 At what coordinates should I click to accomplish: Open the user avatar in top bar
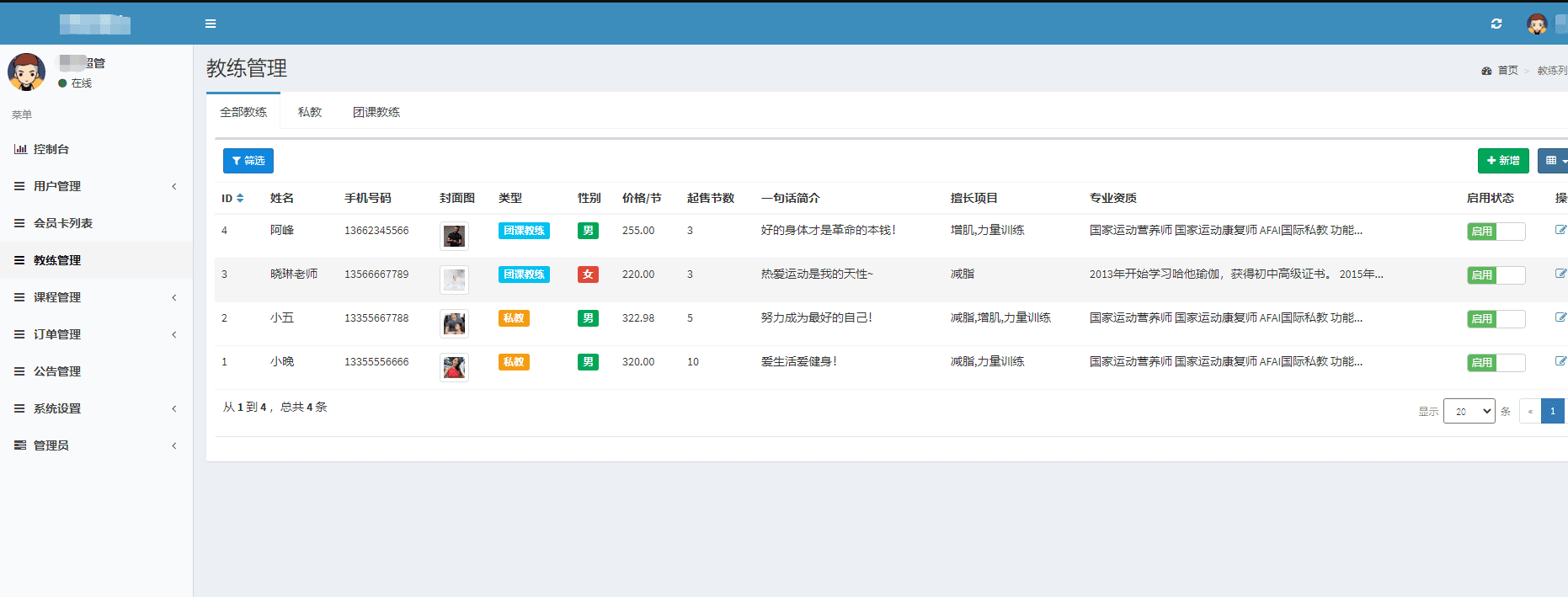(1537, 24)
